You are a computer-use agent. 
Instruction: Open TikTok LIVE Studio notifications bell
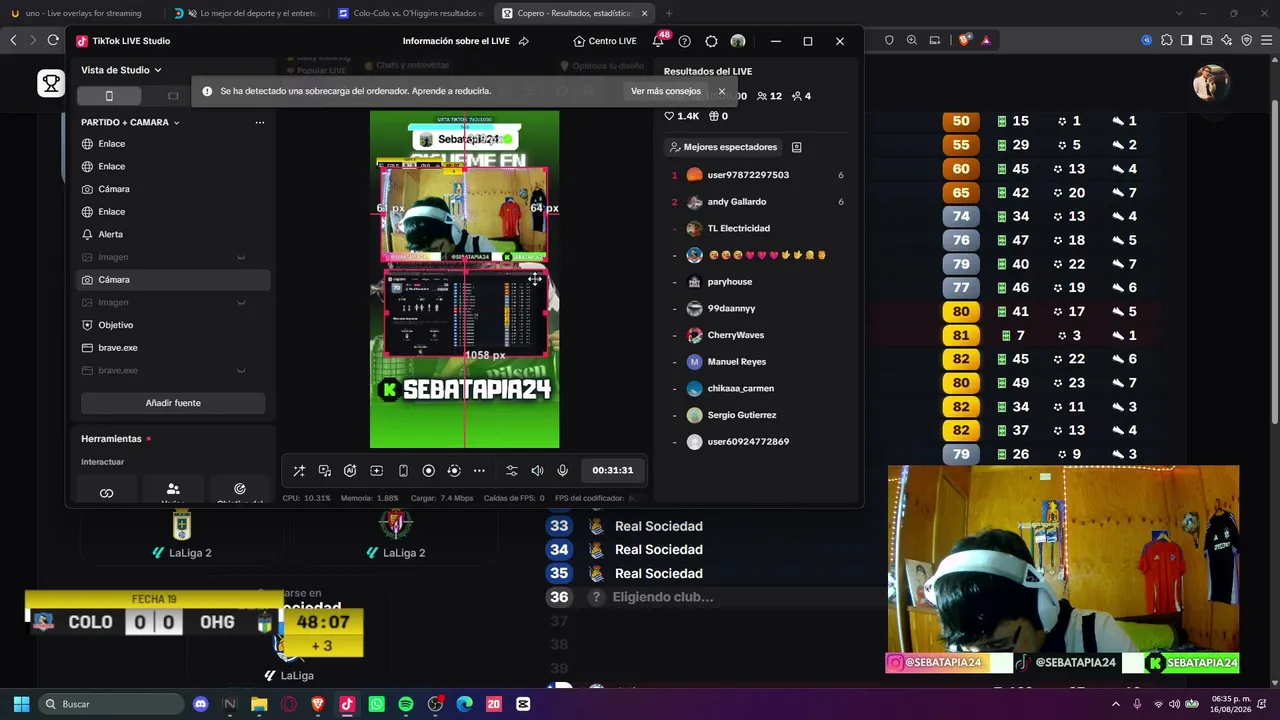click(658, 41)
